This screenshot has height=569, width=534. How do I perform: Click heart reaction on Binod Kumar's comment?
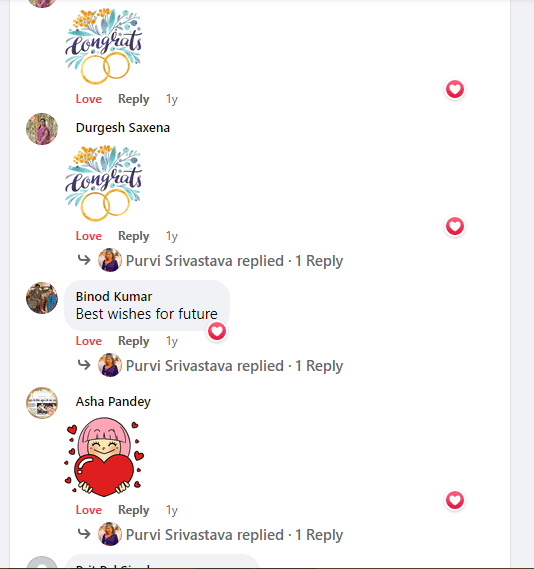pyautogui.click(x=217, y=331)
